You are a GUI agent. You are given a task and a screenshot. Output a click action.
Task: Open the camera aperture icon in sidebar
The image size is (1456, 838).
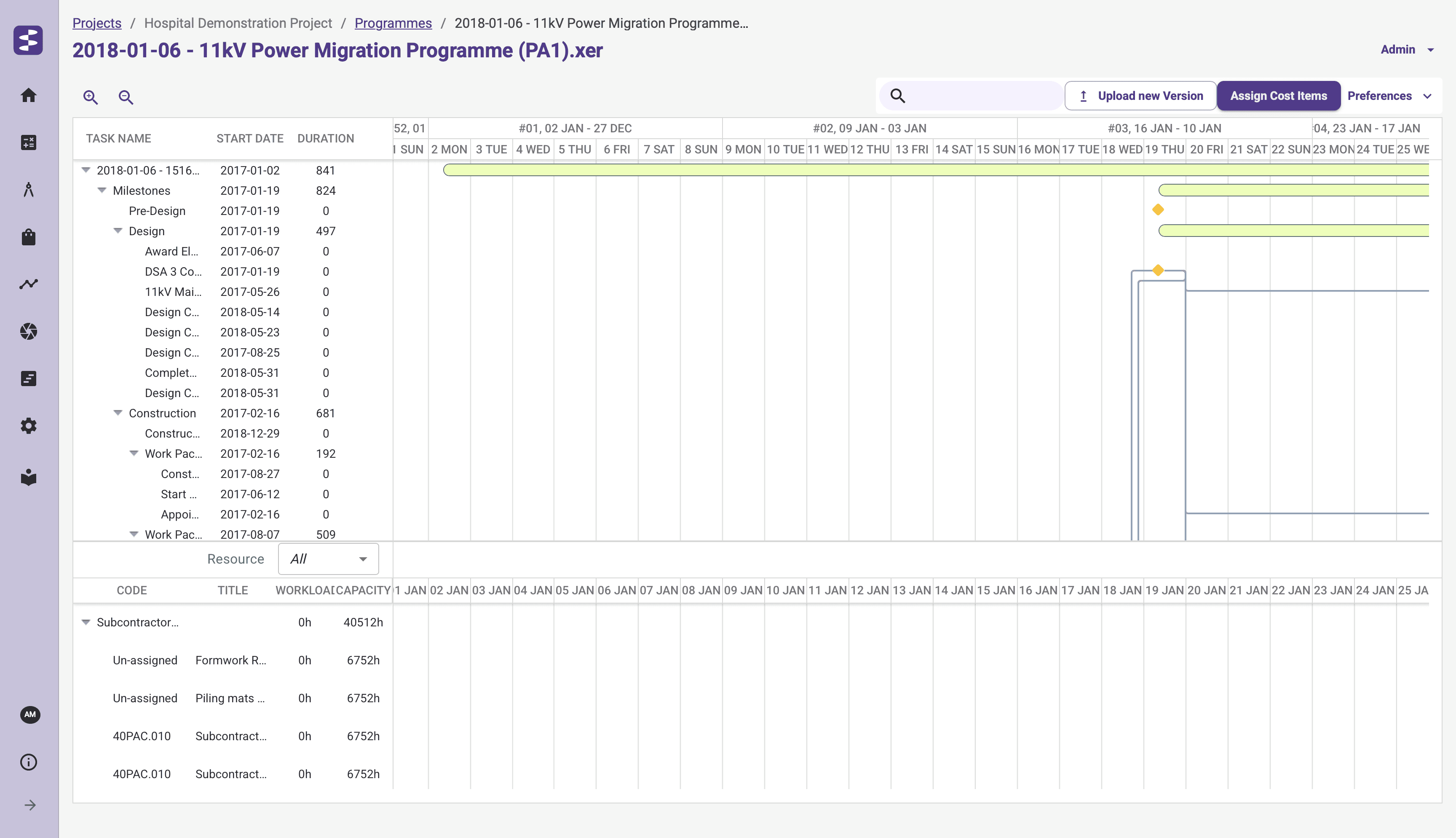pyautogui.click(x=29, y=331)
